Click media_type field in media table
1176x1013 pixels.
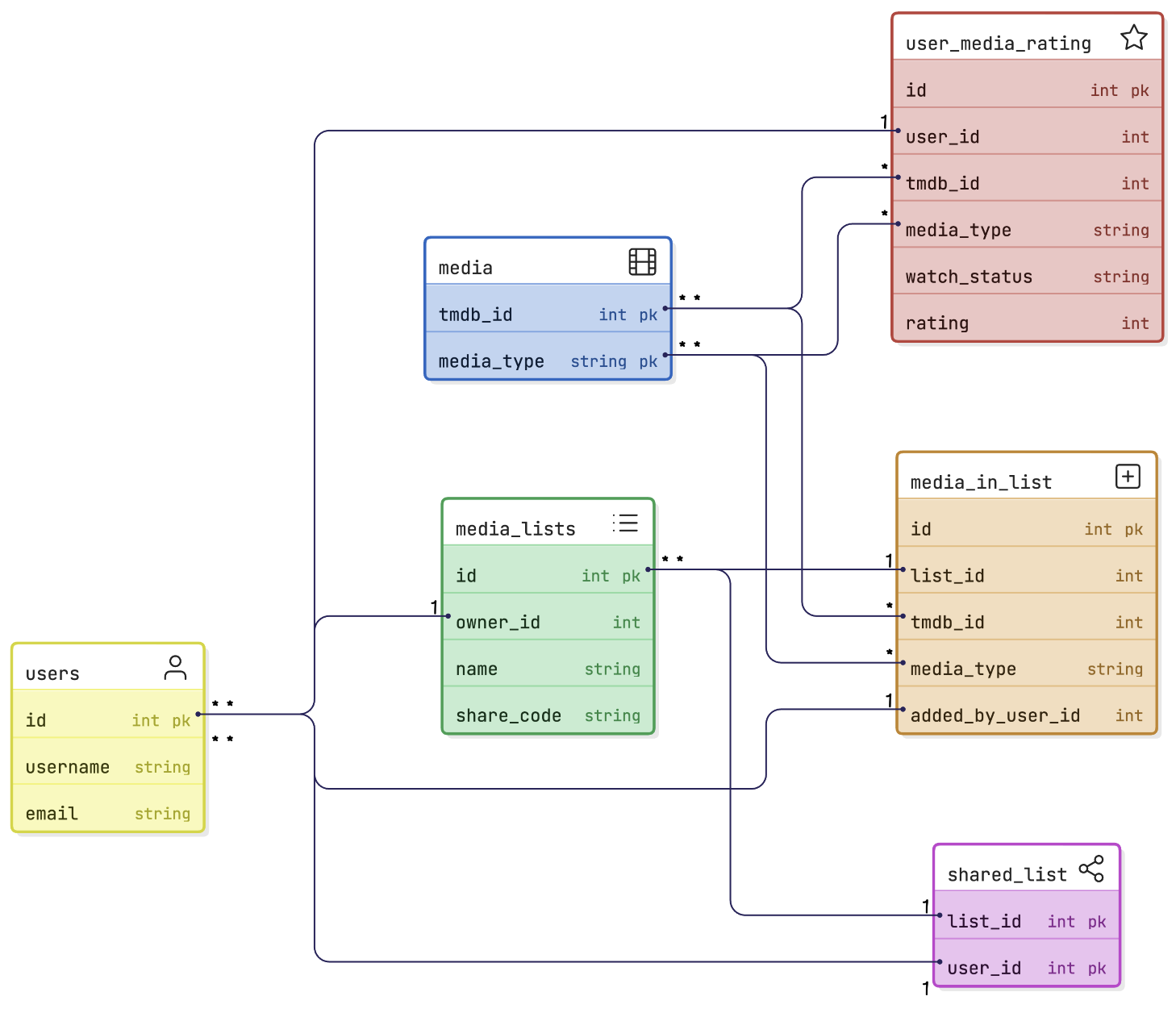click(x=548, y=355)
